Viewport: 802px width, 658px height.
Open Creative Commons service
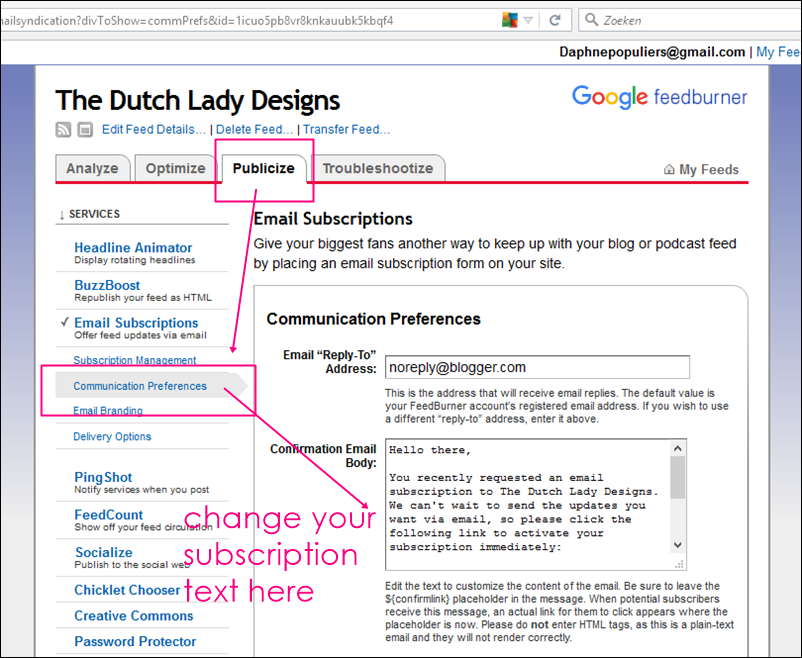pyautogui.click(x=133, y=616)
